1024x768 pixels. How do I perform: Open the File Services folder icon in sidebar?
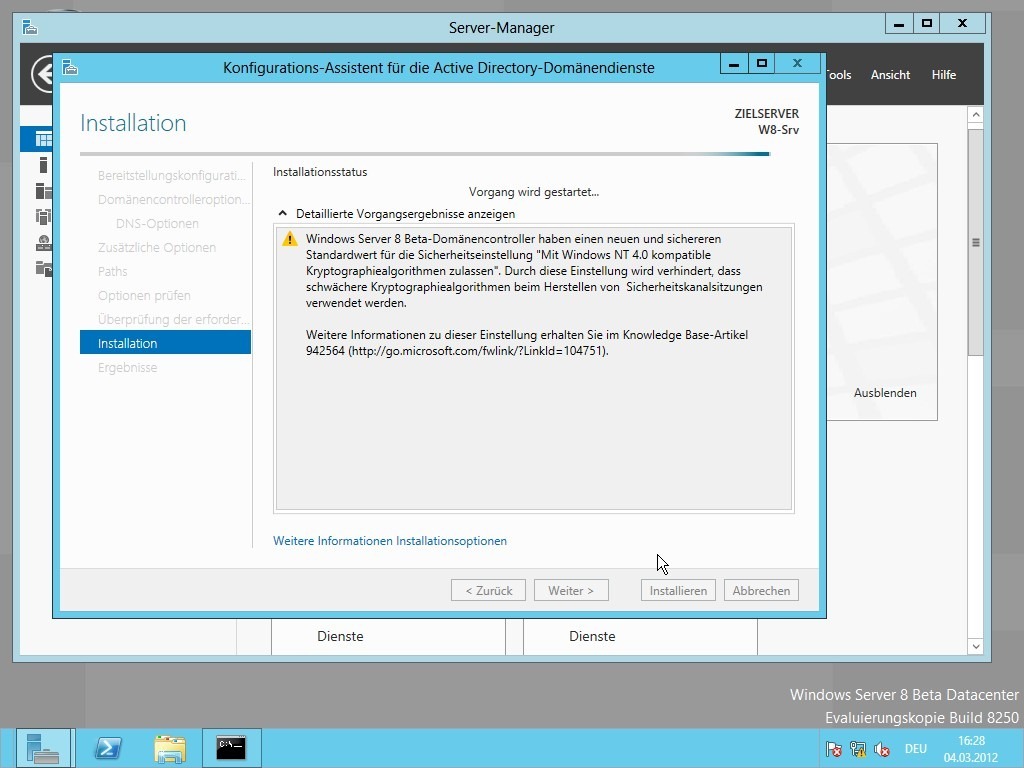pos(43,268)
